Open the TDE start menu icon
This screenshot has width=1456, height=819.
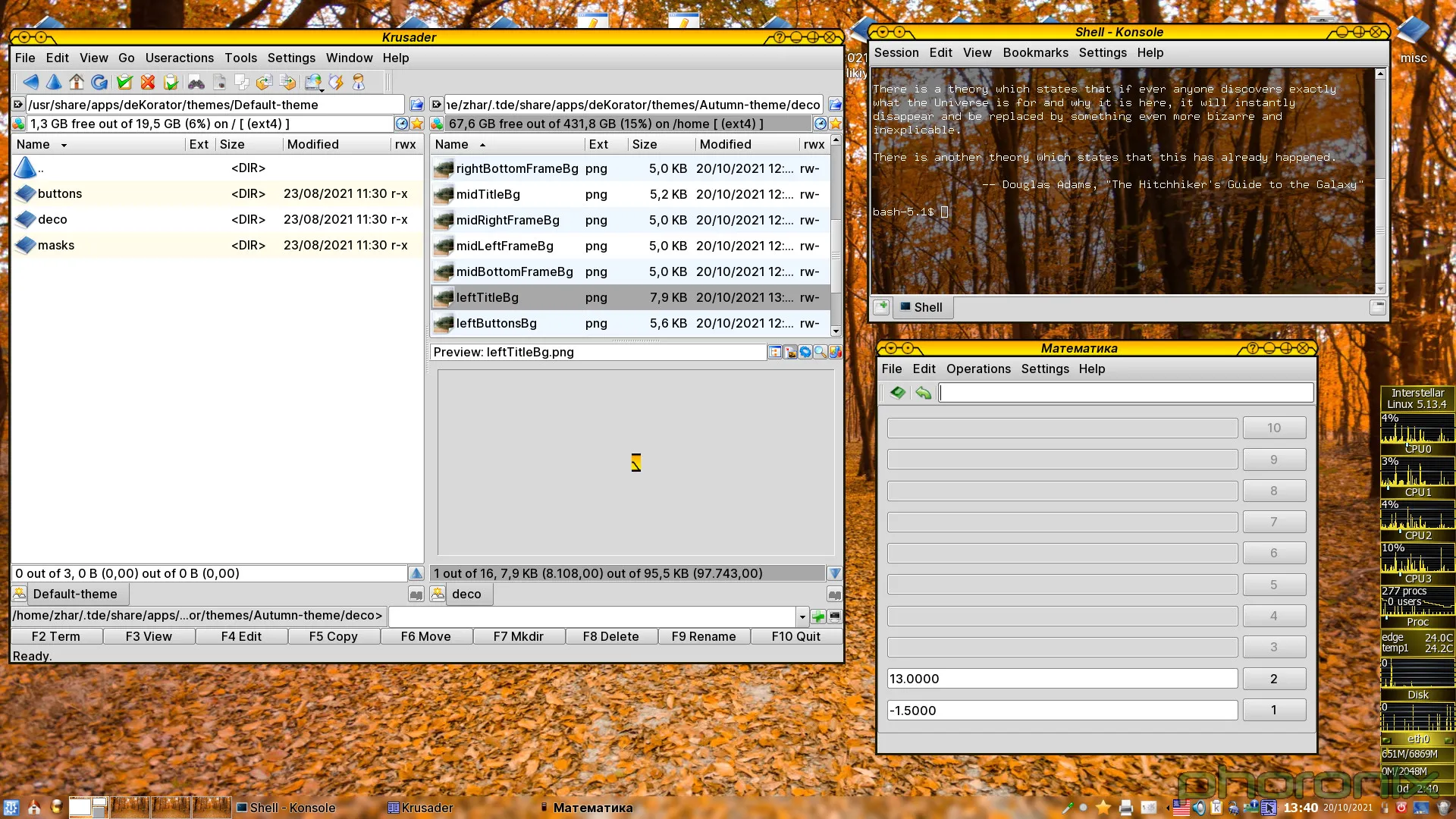(11, 808)
